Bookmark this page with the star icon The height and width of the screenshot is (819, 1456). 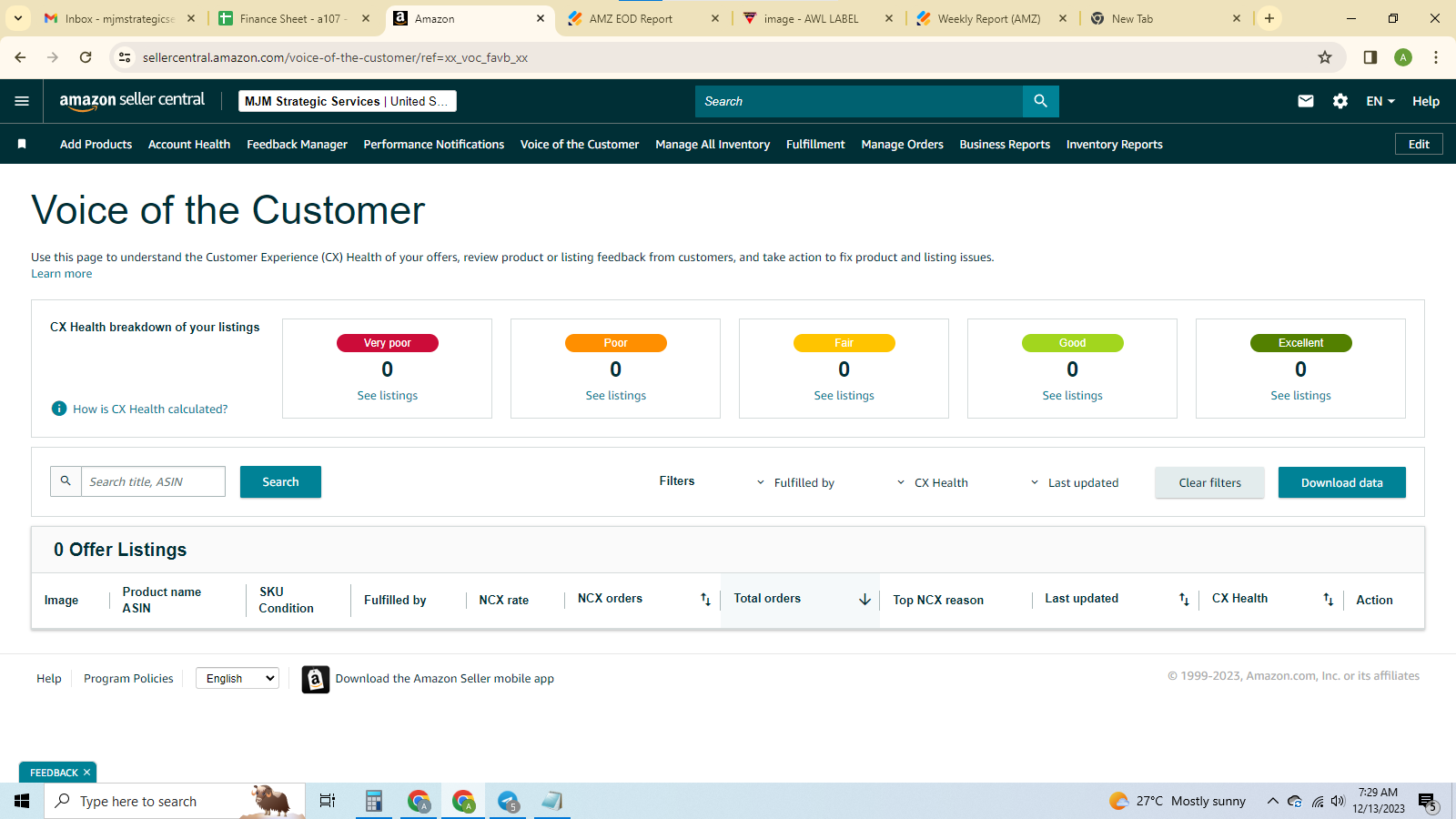(x=1325, y=57)
